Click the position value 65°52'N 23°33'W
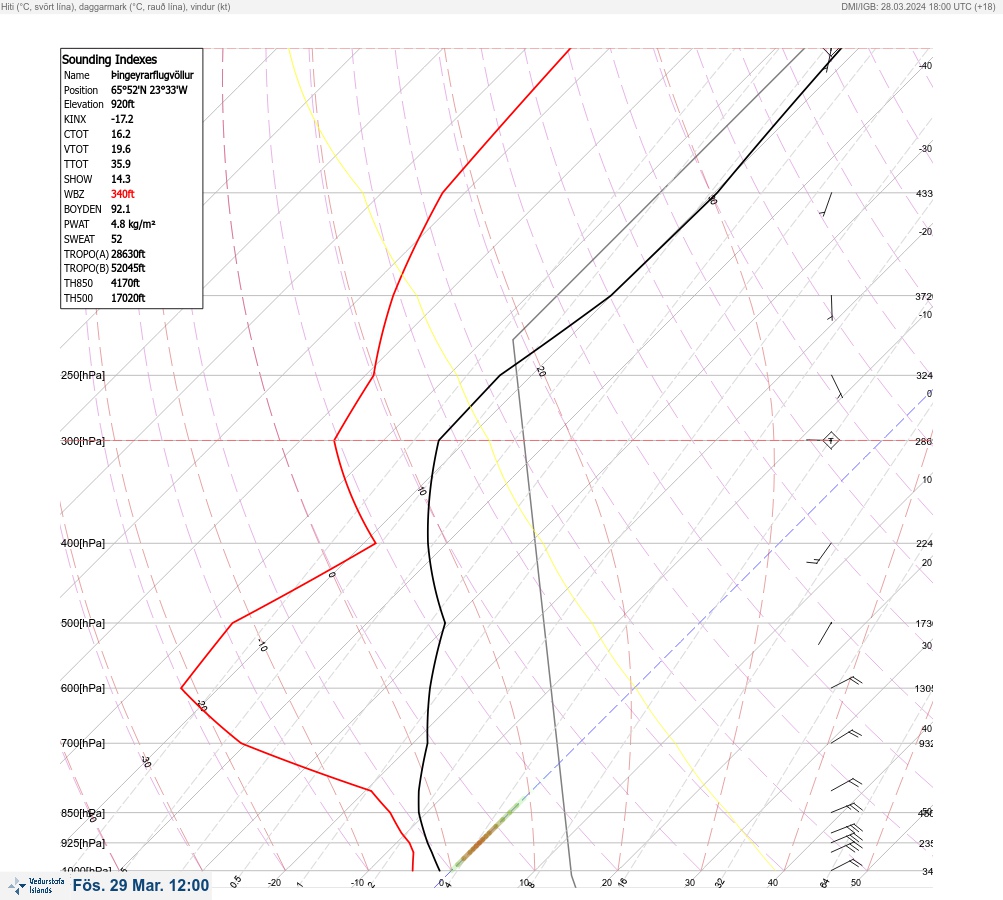Screen dimensions: 1003x900 click(149, 90)
